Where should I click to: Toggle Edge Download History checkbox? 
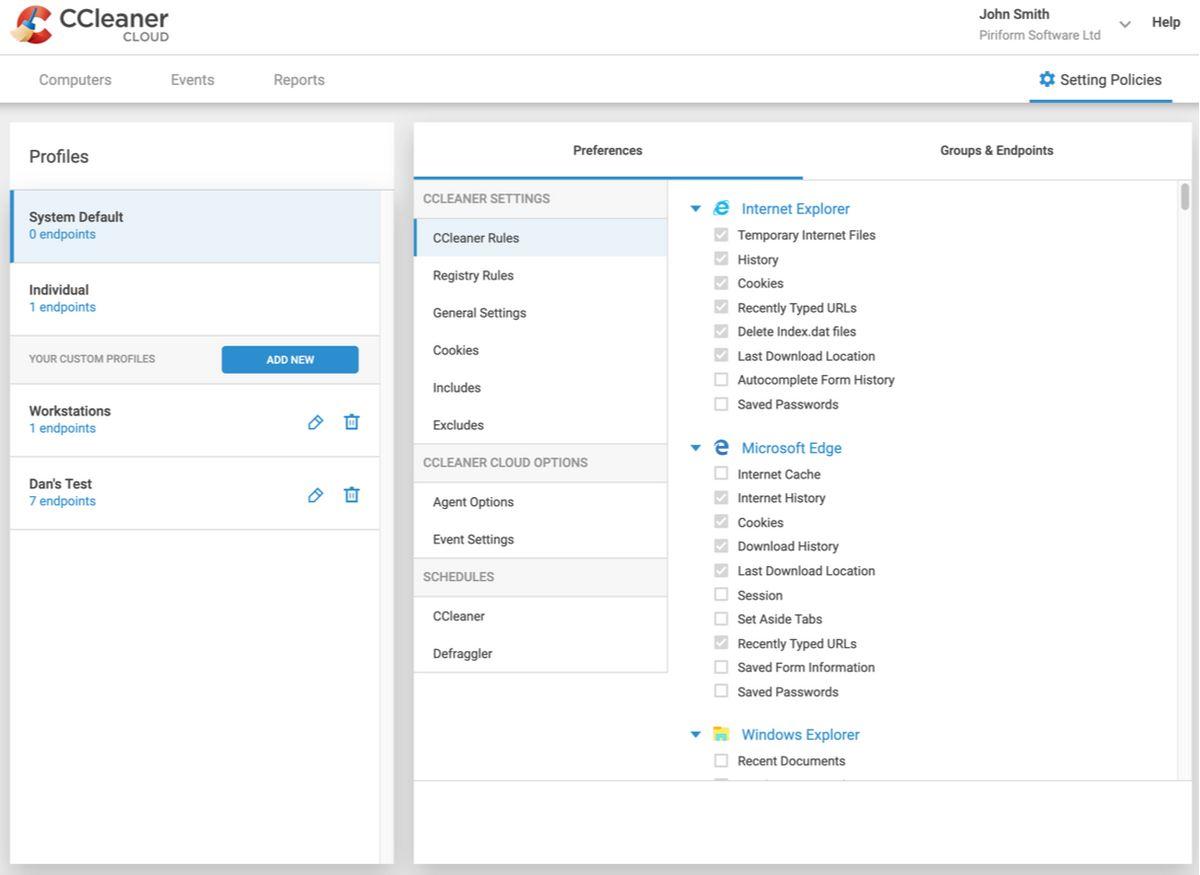[721, 546]
